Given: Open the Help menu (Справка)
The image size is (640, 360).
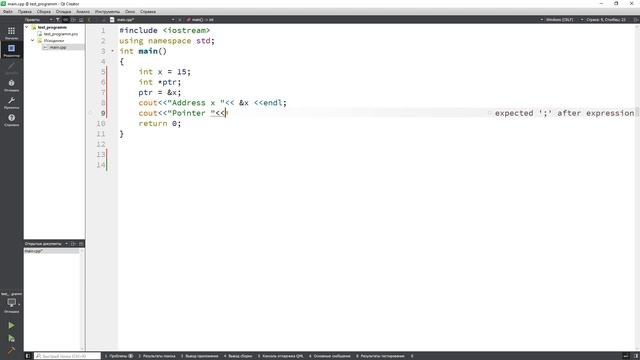Looking at the screenshot, I should (x=148, y=12).
